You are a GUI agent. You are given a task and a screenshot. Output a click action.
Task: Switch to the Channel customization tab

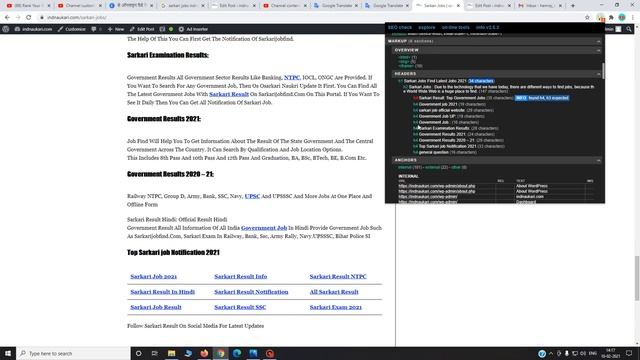tap(79, 6)
